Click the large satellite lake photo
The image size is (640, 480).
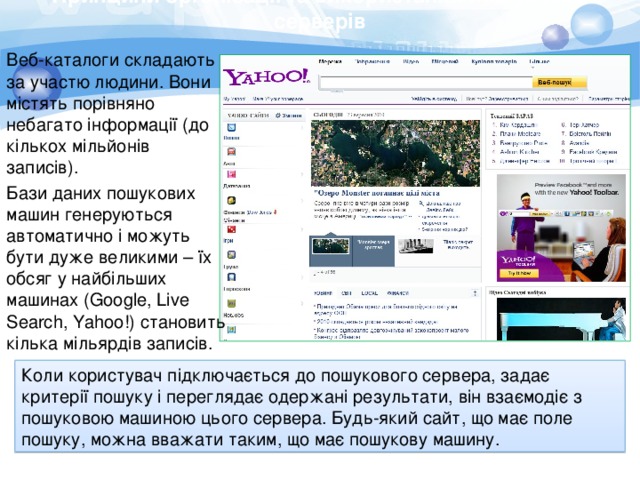[x=396, y=153]
